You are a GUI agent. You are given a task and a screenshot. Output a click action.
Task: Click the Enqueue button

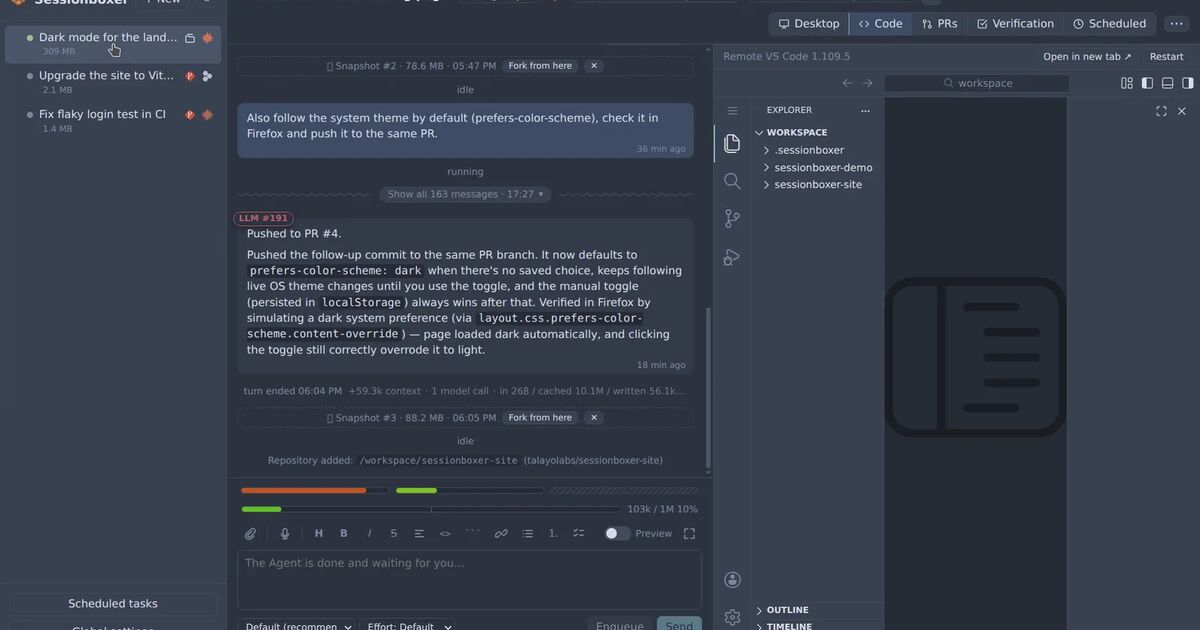pyautogui.click(x=620, y=624)
